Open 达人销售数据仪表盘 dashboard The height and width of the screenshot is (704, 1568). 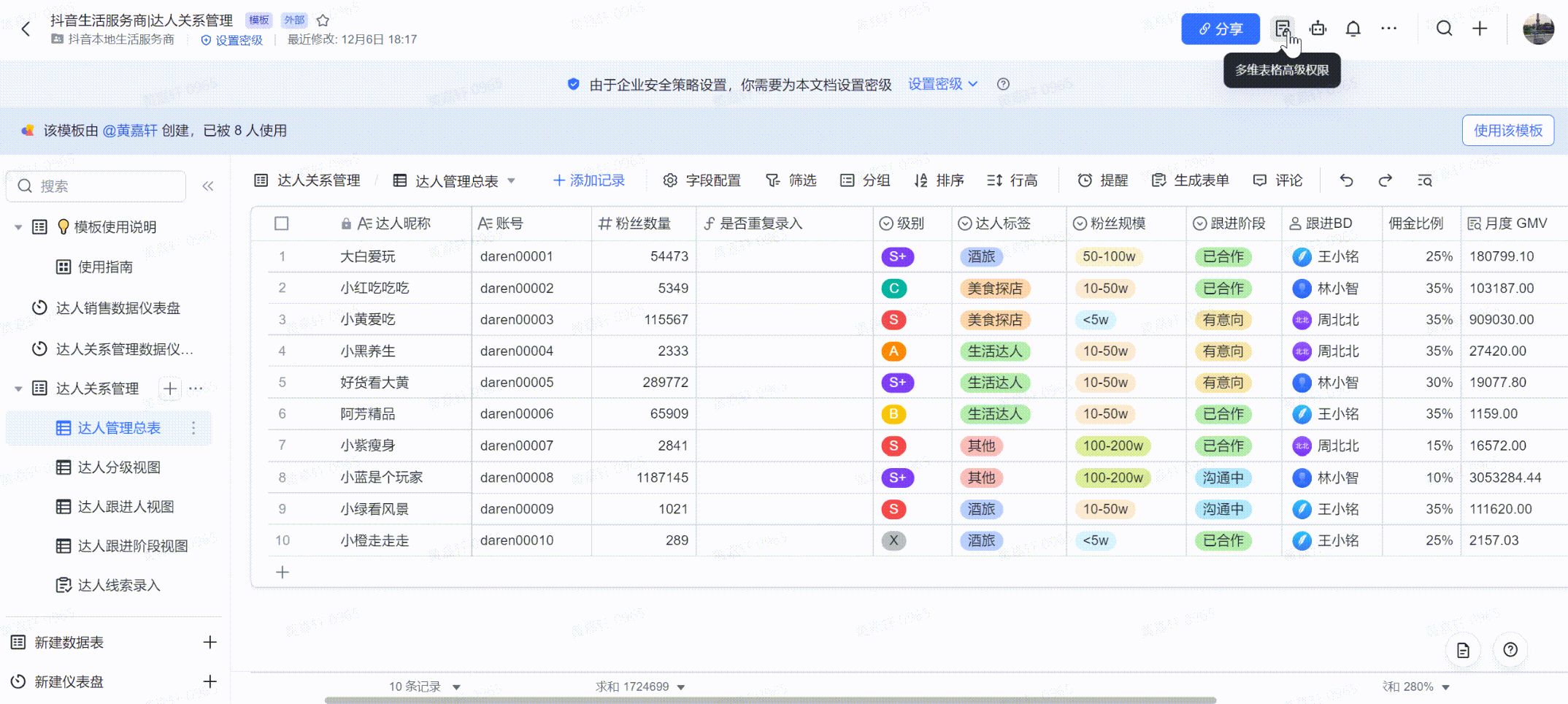(118, 308)
